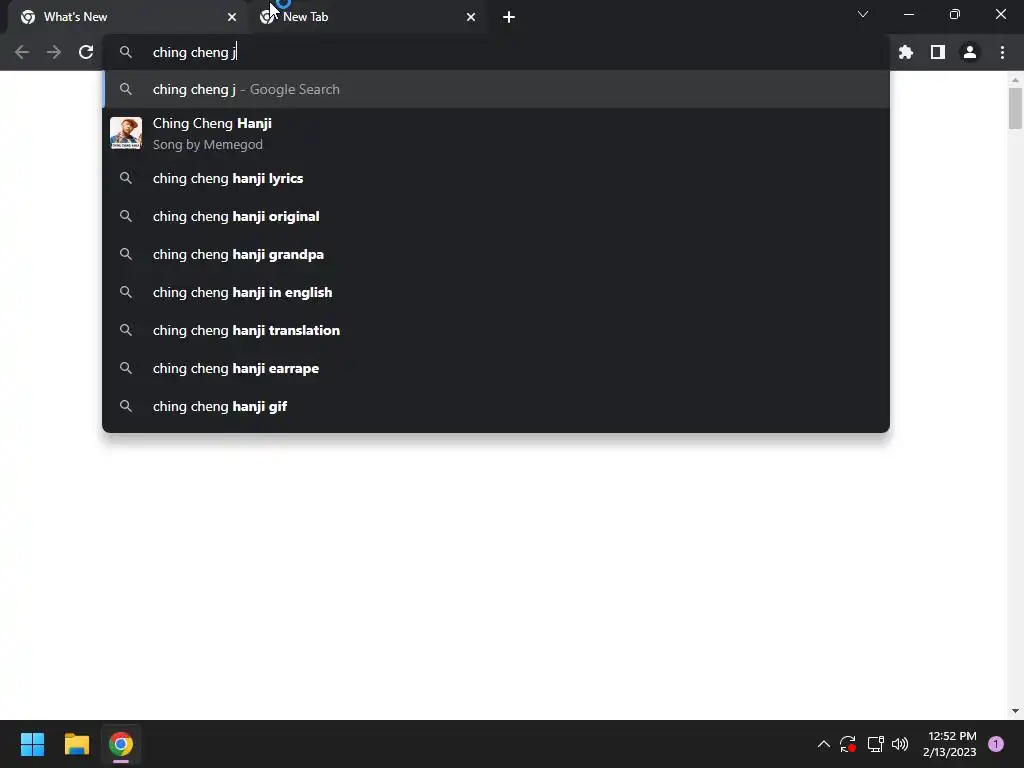Click the browser reload button
This screenshot has height=768, width=1024.
[86, 52]
